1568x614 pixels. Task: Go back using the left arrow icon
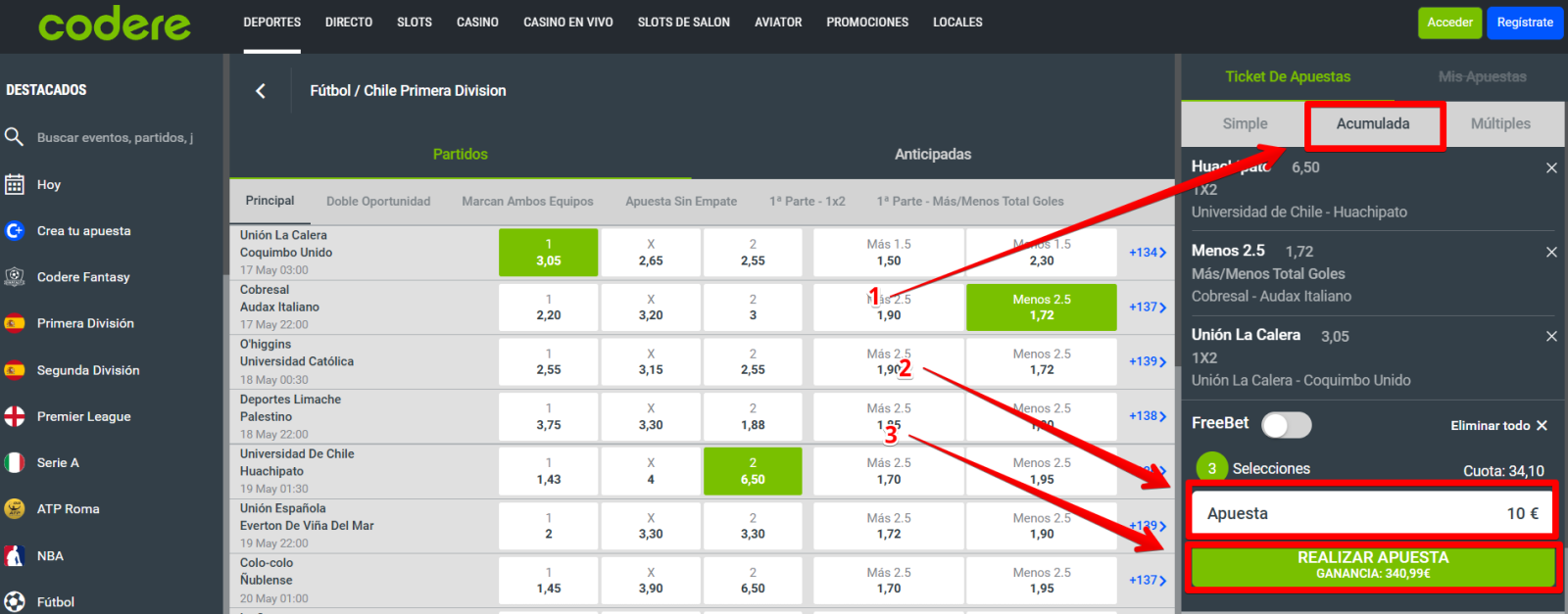coord(261,91)
